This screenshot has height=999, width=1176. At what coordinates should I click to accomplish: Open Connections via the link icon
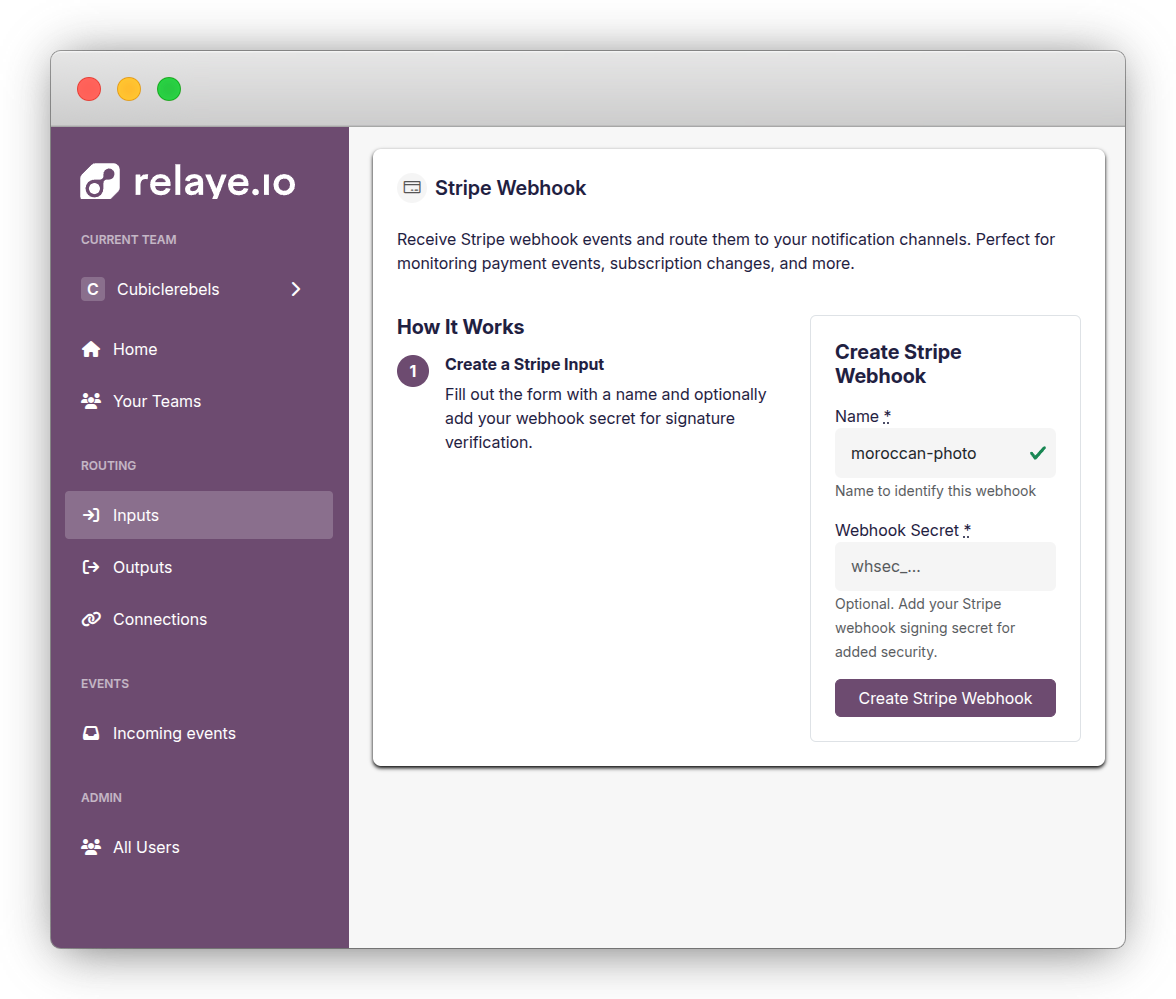[x=91, y=619]
